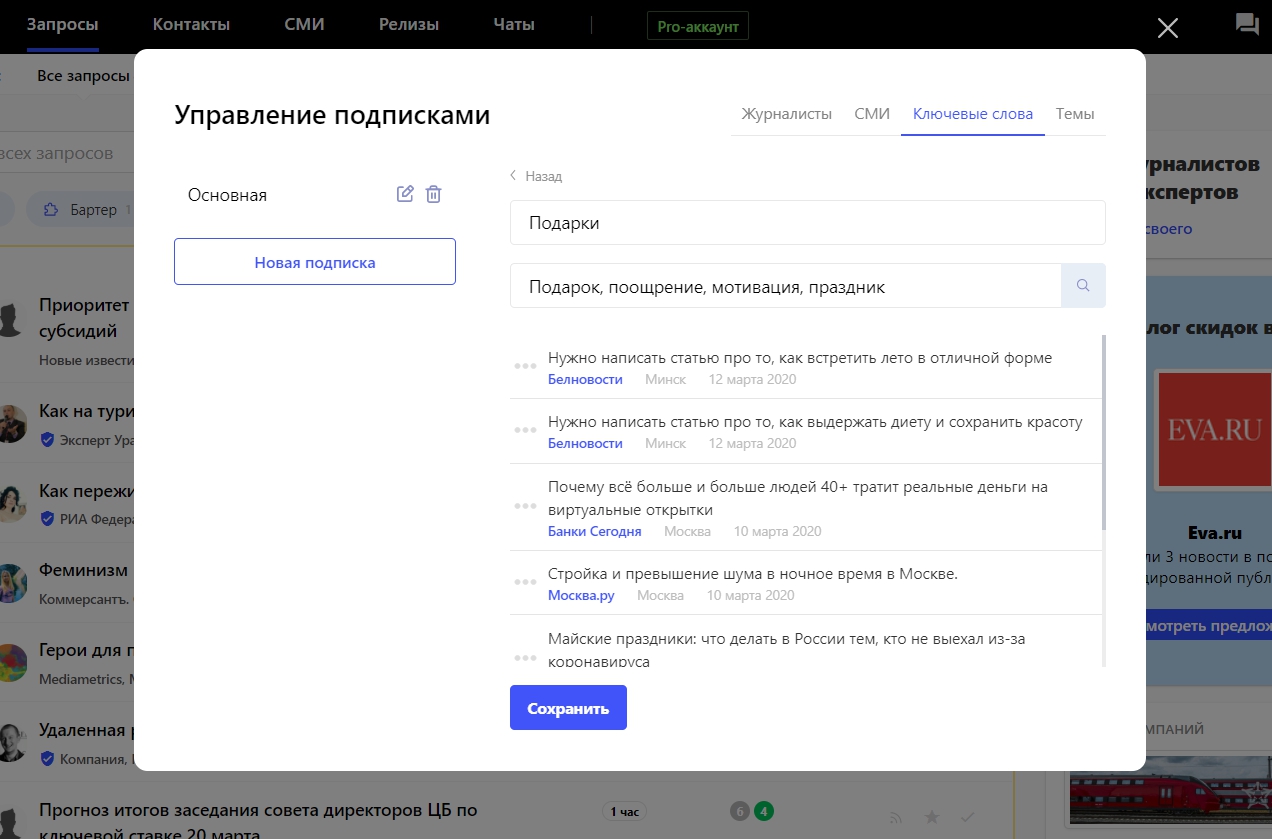The image size is (1272, 839).
Task: Open the chat bubbles icon in header
Action: coord(1246,25)
